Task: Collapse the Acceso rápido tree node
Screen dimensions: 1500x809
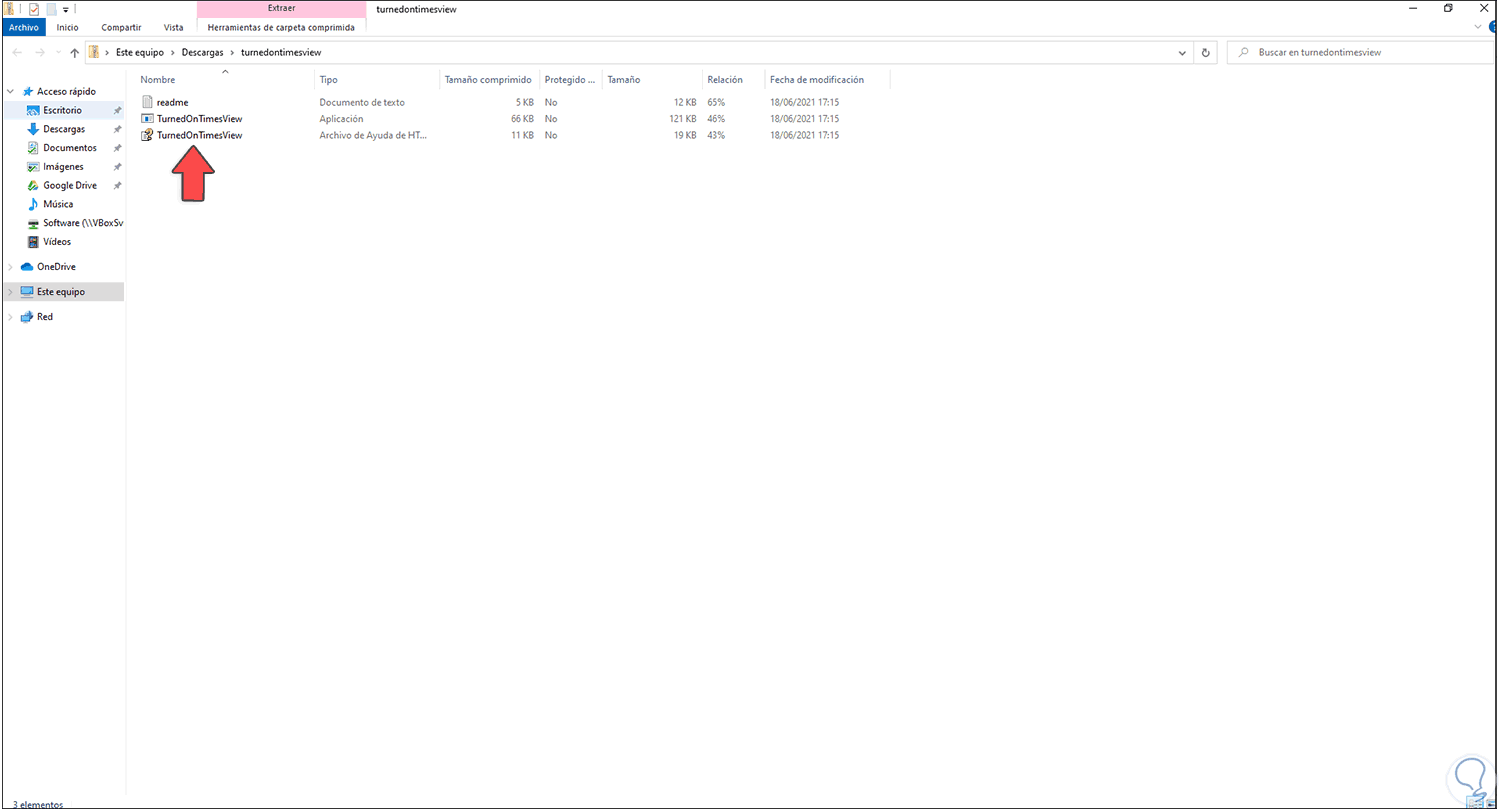Action: coord(11,91)
